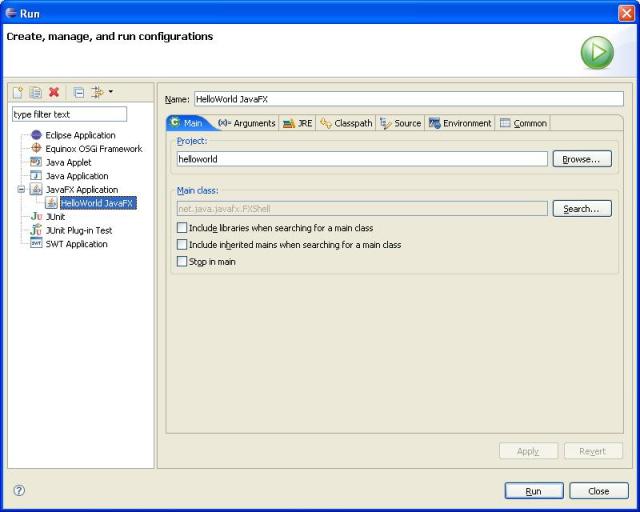Click the Run button at bottom
The height and width of the screenshot is (512, 640).
coord(534,491)
